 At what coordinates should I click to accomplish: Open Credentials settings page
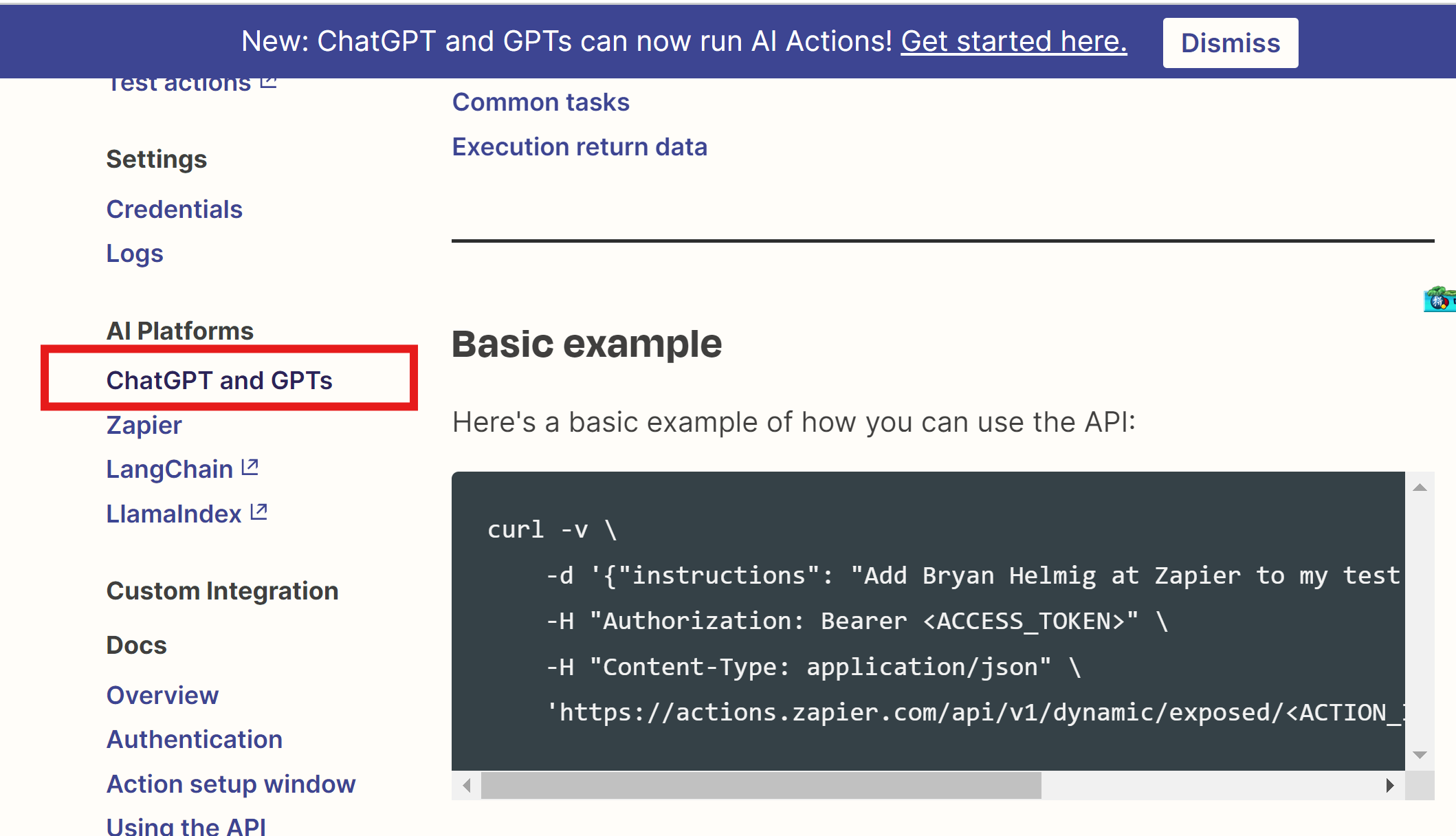coord(174,209)
